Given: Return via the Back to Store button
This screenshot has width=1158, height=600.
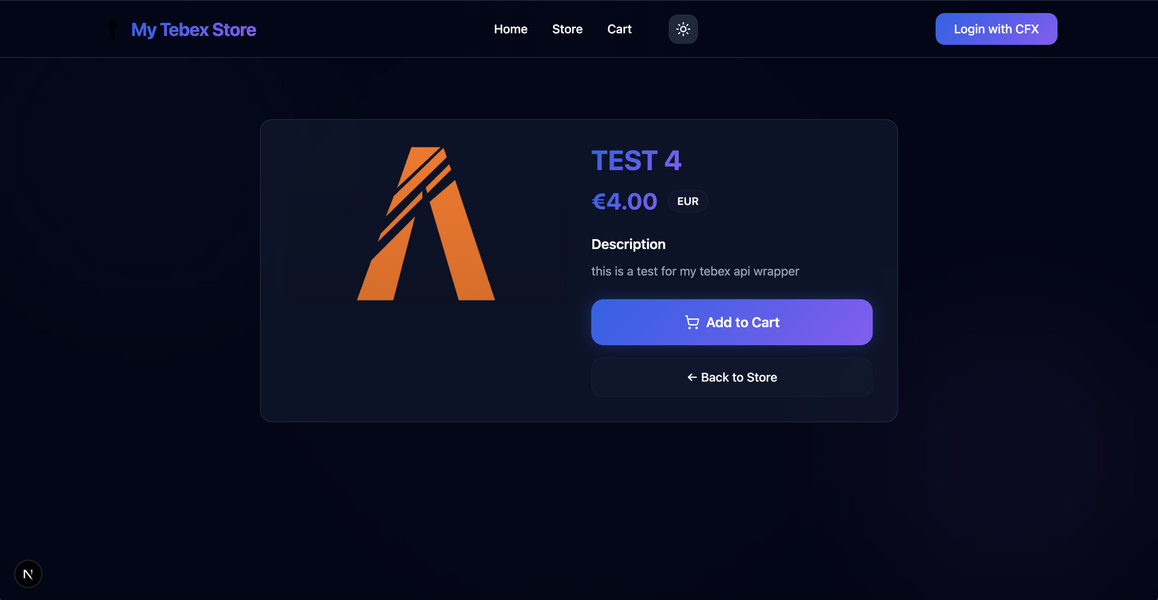Looking at the screenshot, I should coord(732,378).
